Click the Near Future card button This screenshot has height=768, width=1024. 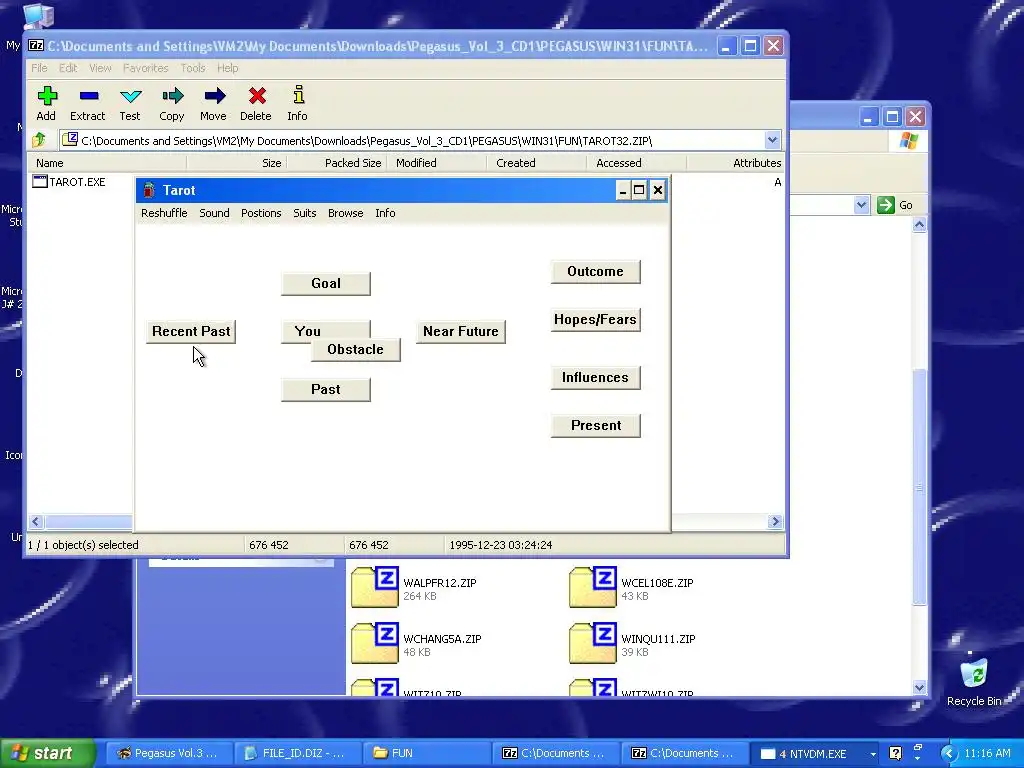click(460, 331)
